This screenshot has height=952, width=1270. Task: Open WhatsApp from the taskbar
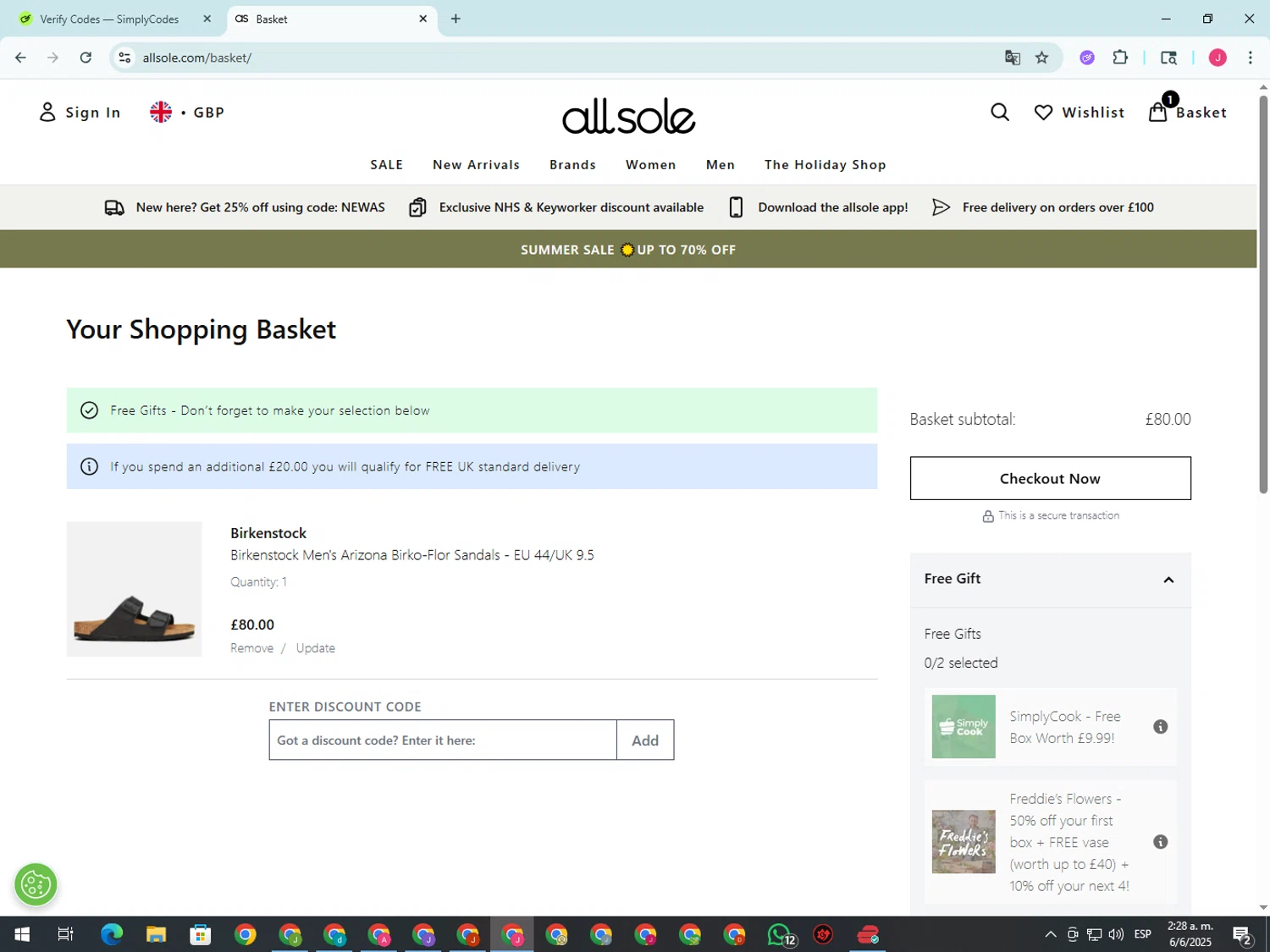[x=780, y=935]
